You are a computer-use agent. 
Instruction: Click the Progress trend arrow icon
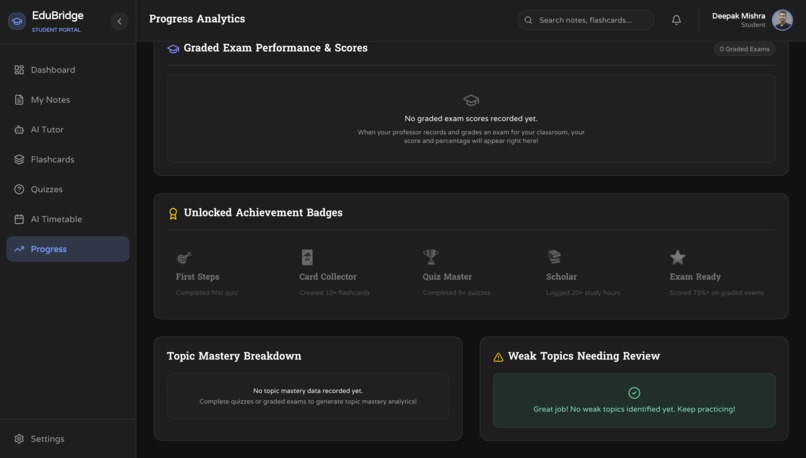point(19,249)
